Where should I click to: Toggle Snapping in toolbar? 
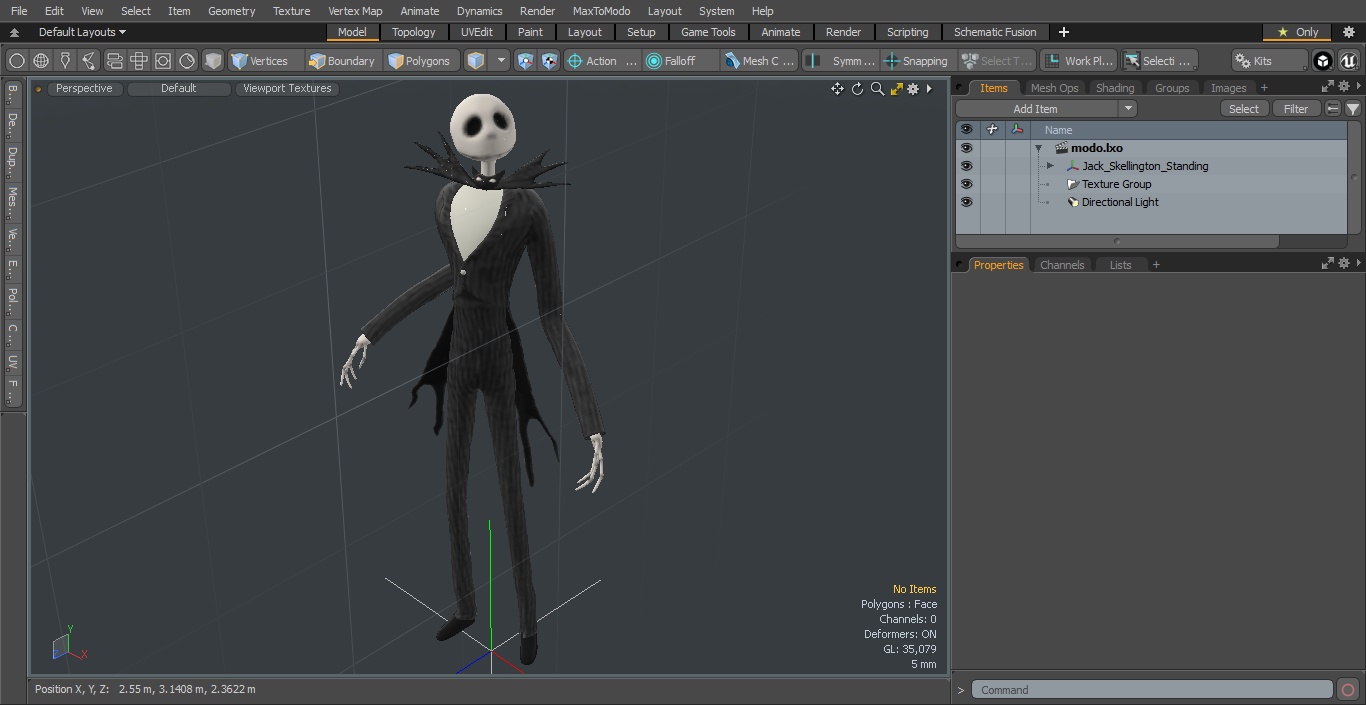pyautogui.click(x=916, y=61)
